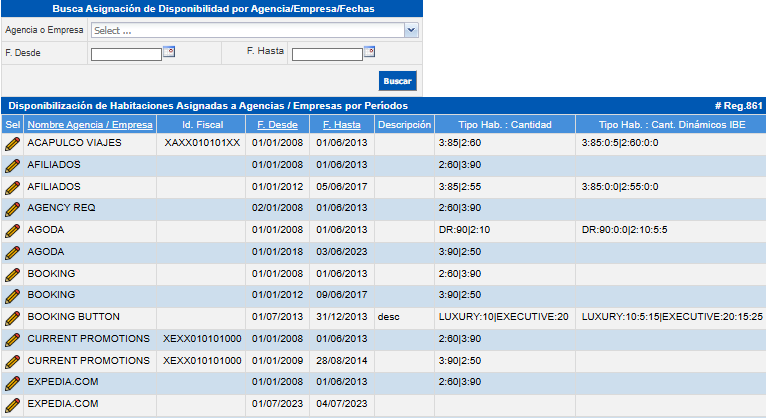Open the F. Hasta calendar picker icon

pos(369,52)
